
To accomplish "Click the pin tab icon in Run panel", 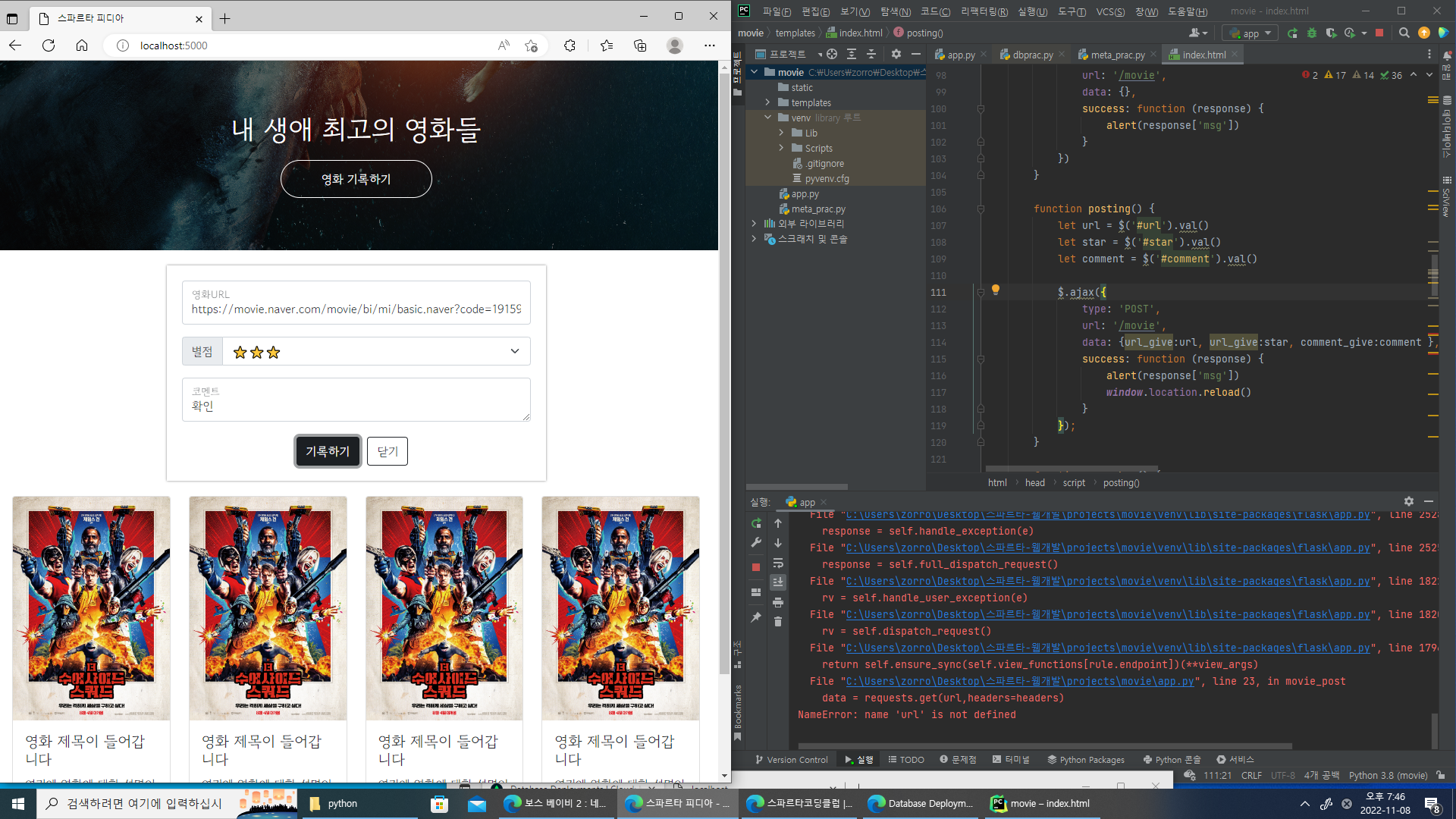I will tap(756, 618).
